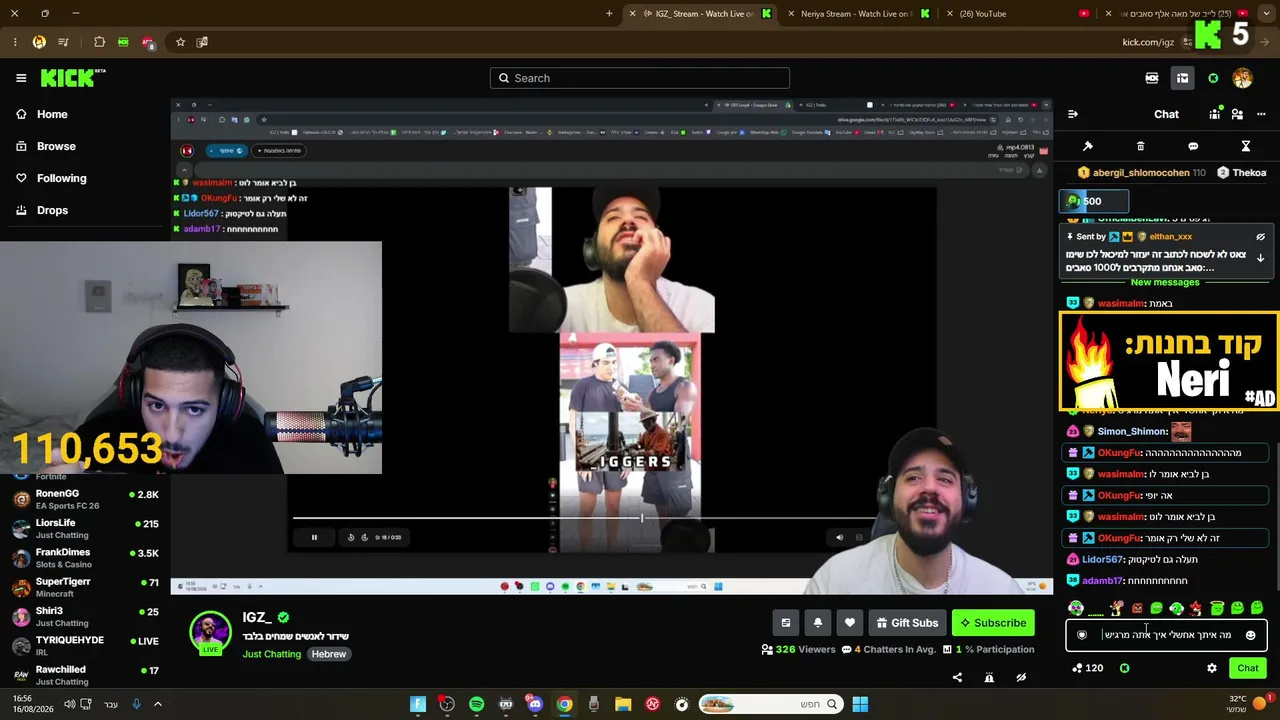Screen dimensions: 1280x720
Task: Toggle follow heart for IGZ_
Action: [850, 623]
